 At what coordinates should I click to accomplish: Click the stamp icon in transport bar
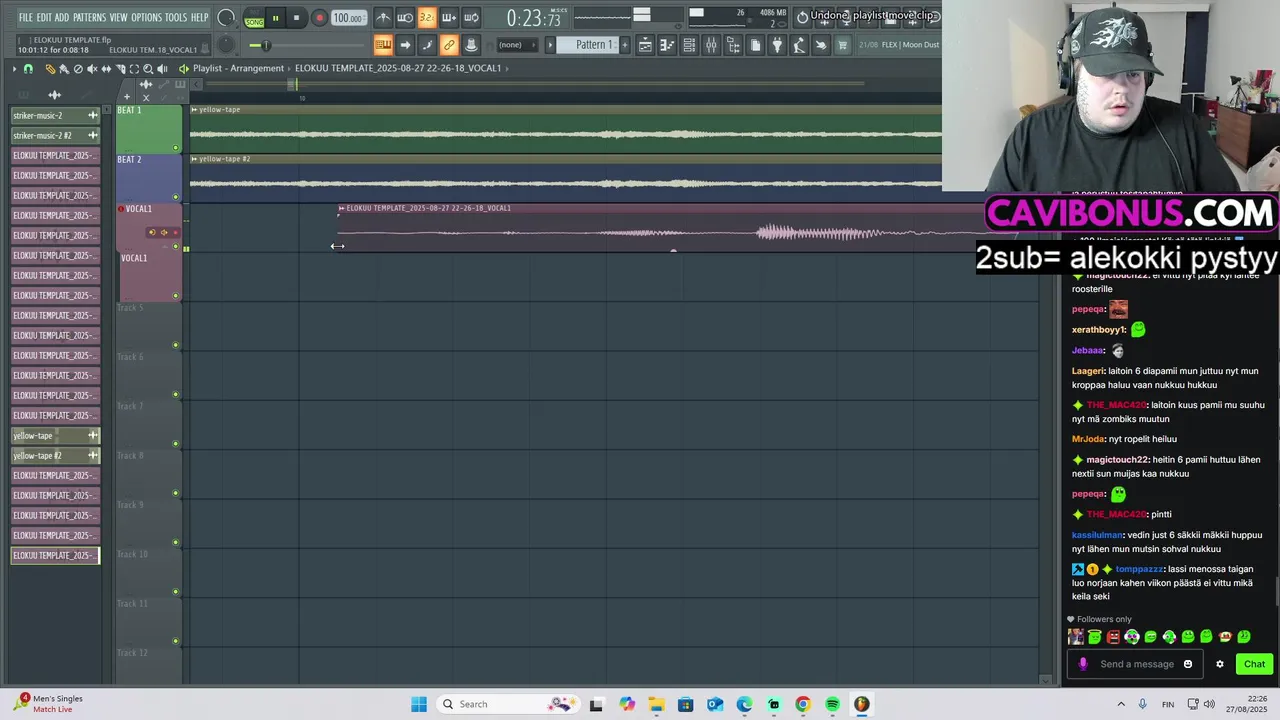point(471,45)
